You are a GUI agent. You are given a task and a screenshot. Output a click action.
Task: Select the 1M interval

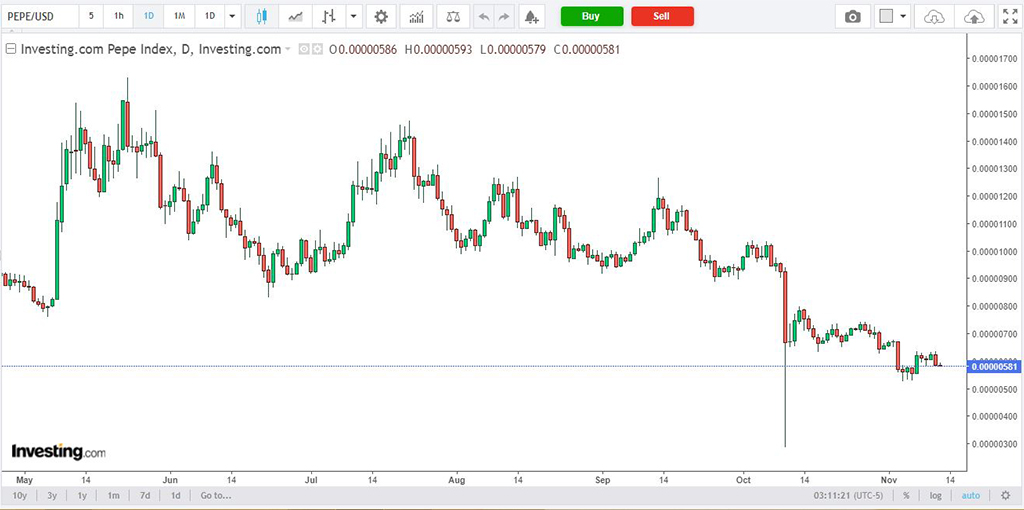pos(179,16)
